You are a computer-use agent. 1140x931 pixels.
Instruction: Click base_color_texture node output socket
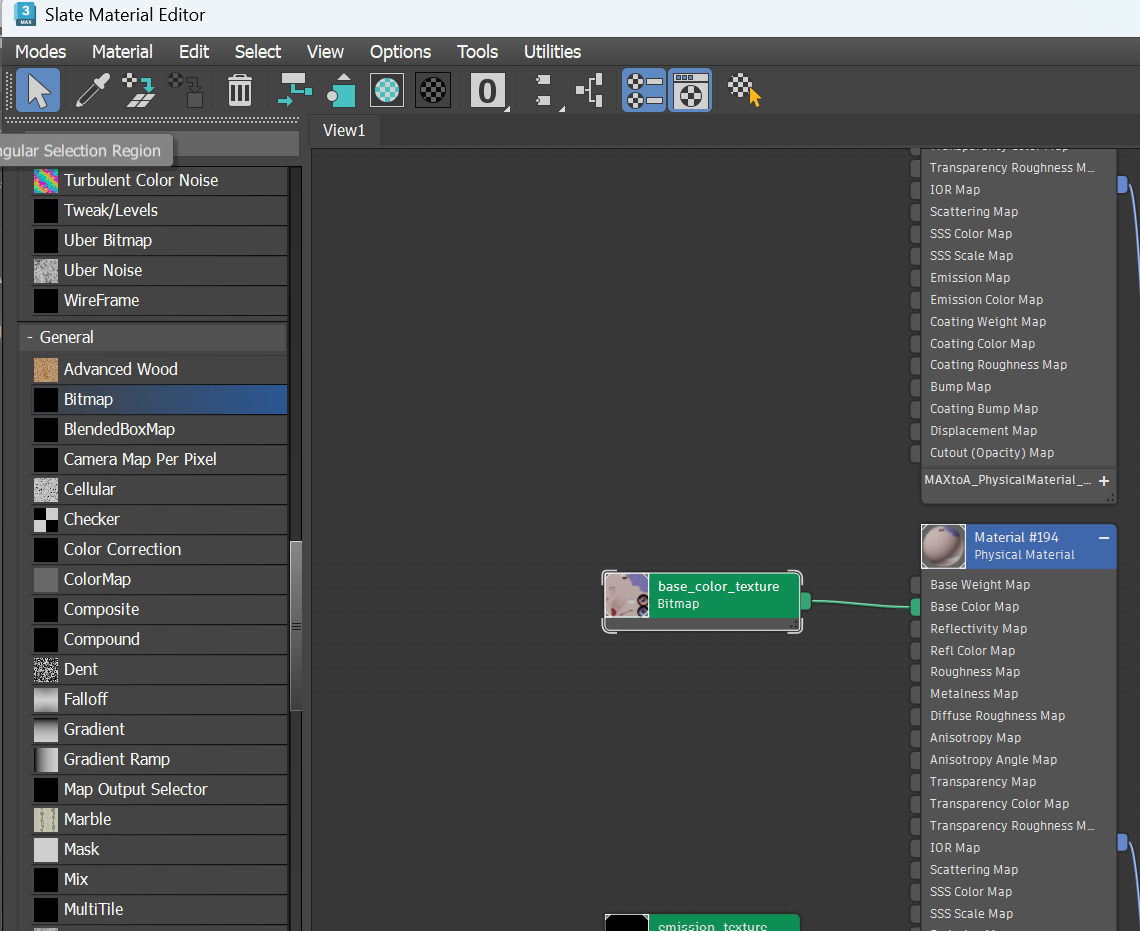coord(806,601)
